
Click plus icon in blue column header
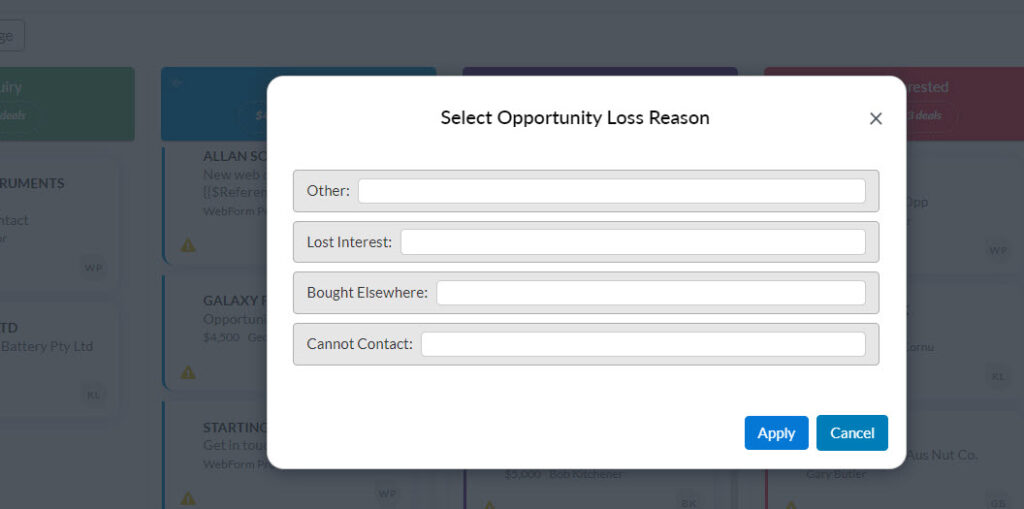(176, 84)
